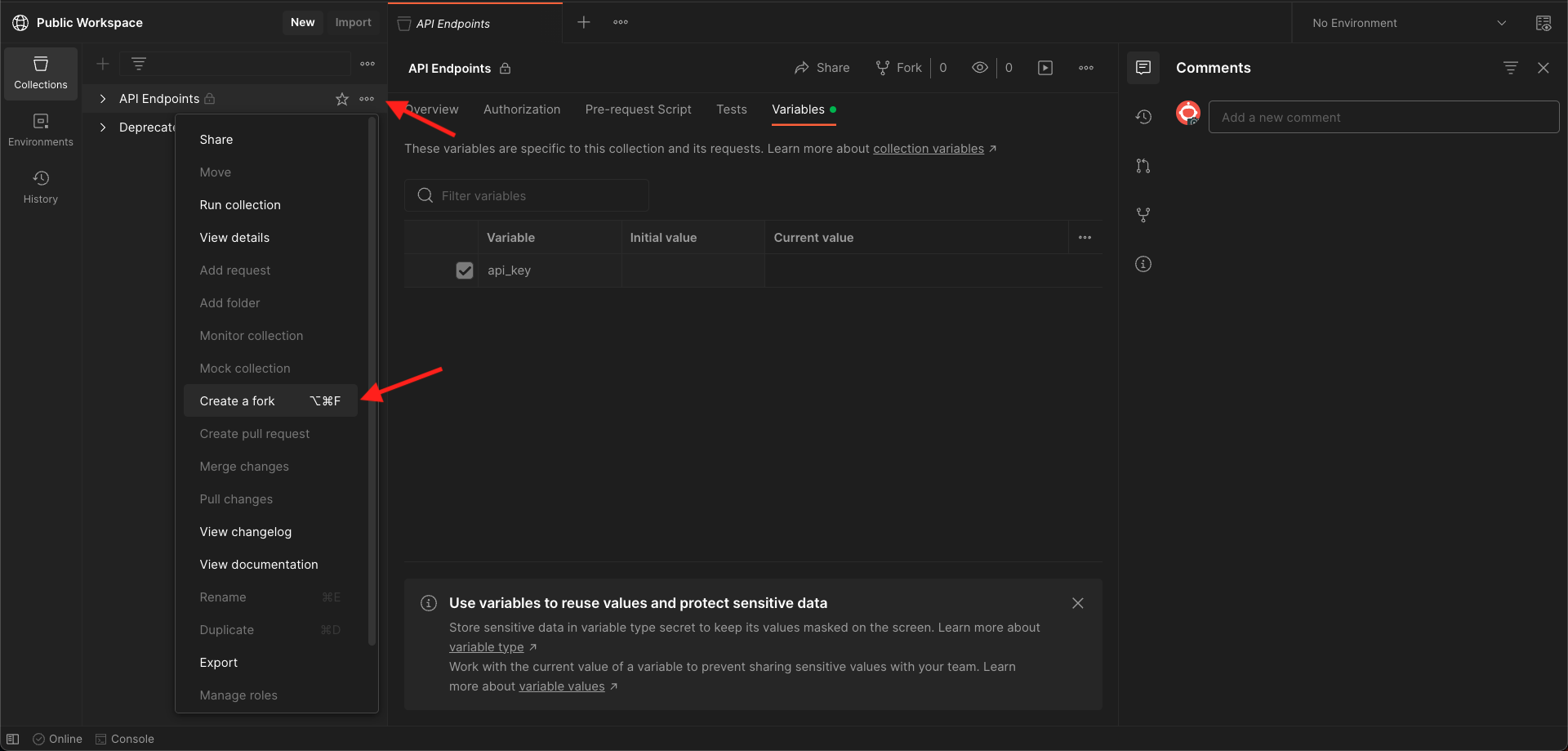Image resolution: width=1568 pixels, height=751 pixels.
Task: Open the Pull Requests panel
Action: pyautogui.click(x=1143, y=166)
